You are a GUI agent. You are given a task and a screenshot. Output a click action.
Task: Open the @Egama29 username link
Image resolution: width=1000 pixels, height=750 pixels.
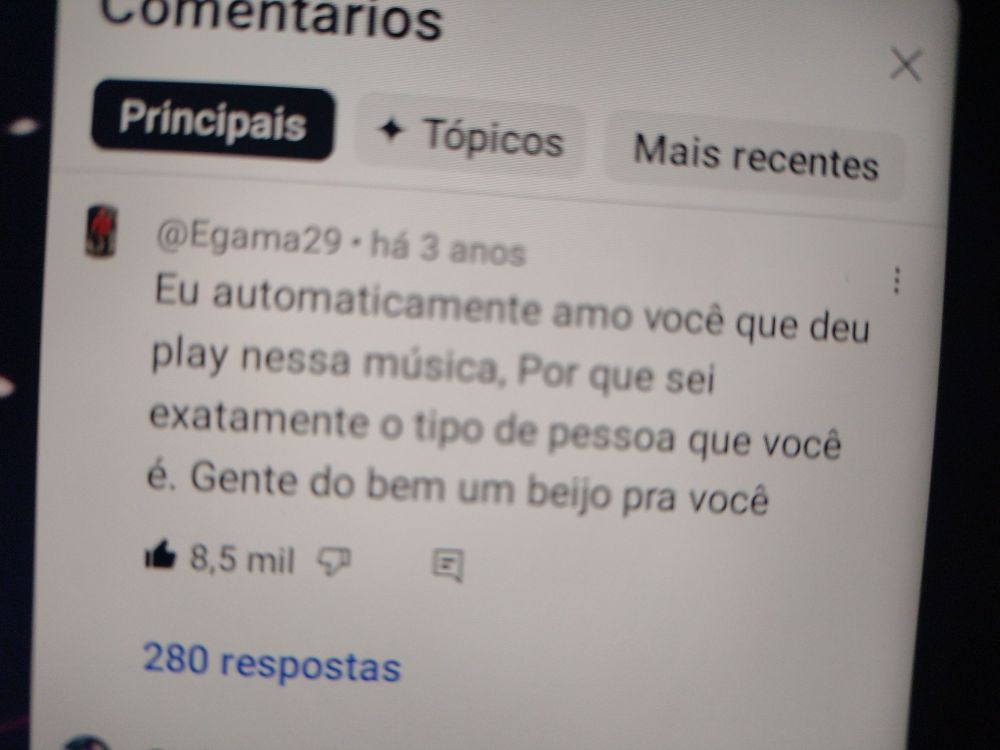pyautogui.click(x=249, y=239)
